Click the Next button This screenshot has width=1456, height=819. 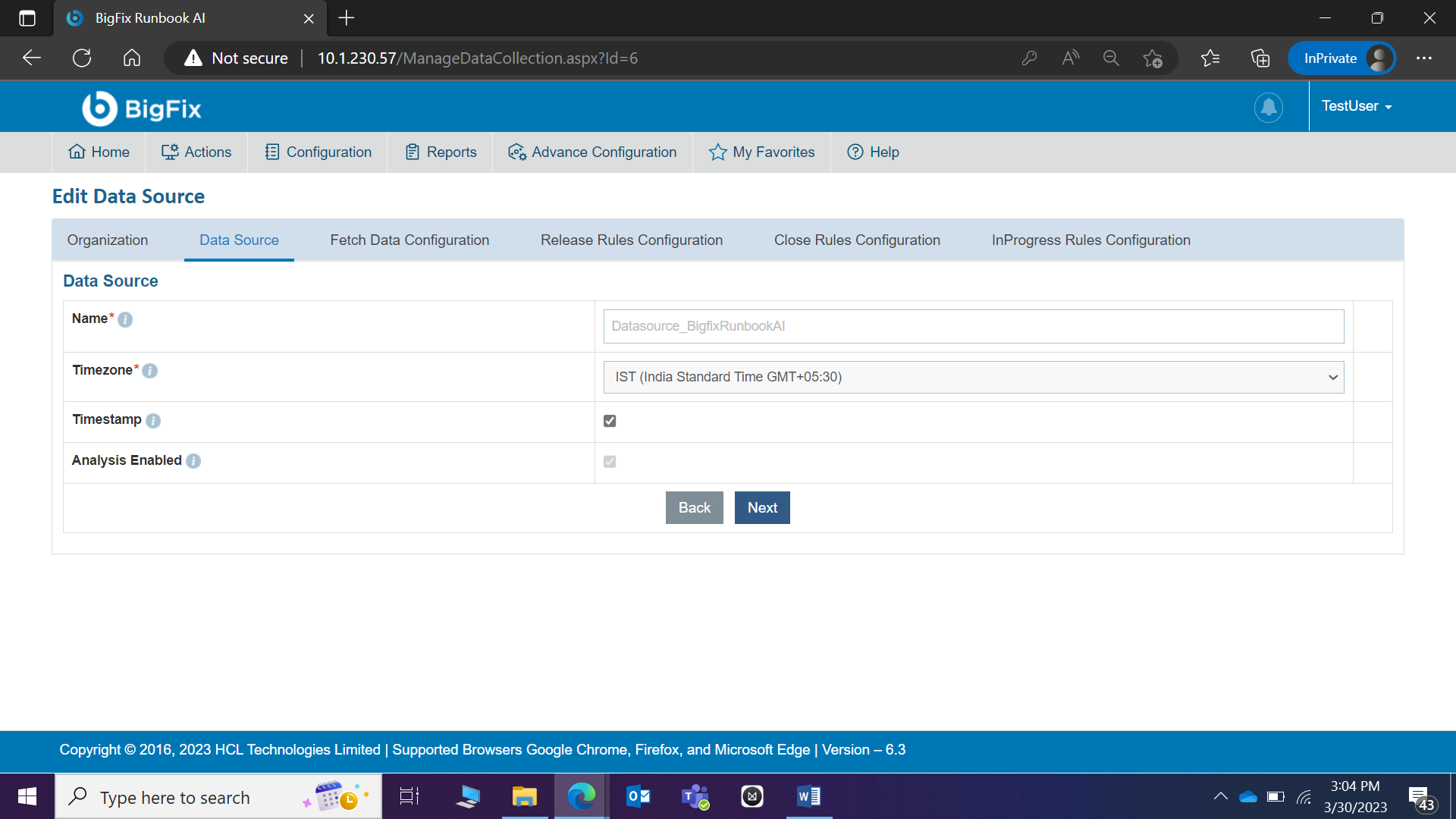point(761,508)
